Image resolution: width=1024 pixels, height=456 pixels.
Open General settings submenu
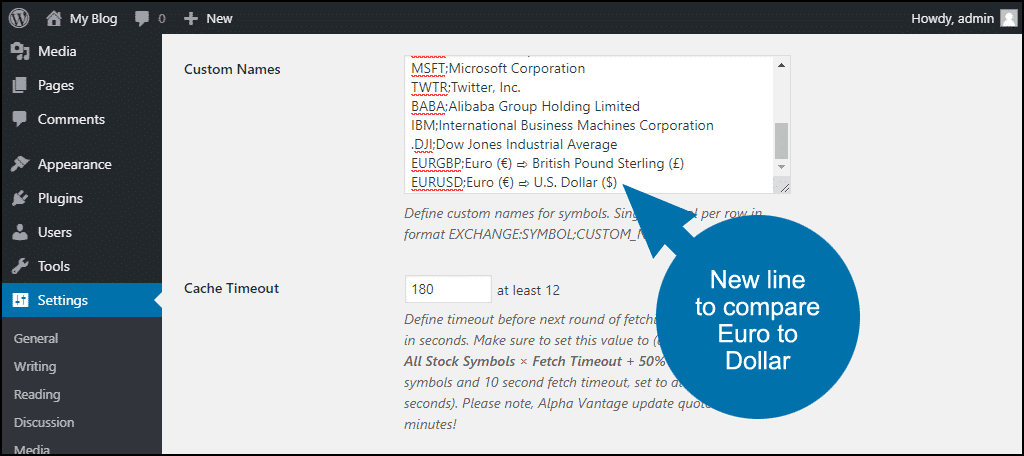[36, 338]
